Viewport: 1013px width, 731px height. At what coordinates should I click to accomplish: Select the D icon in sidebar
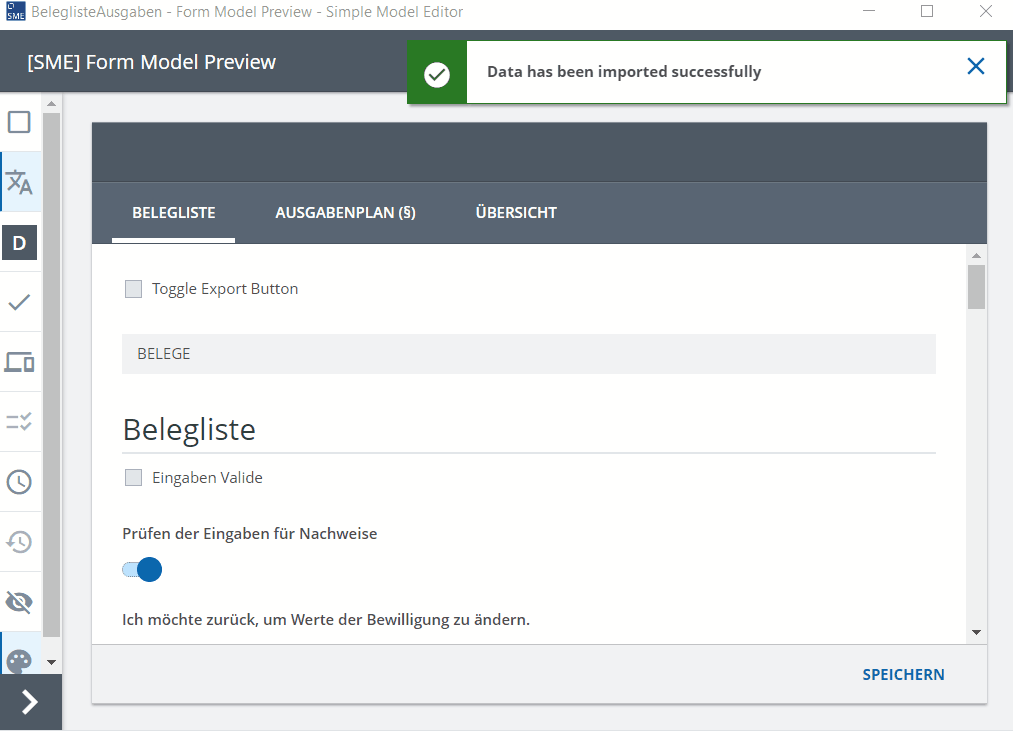(x=19, y=242)
